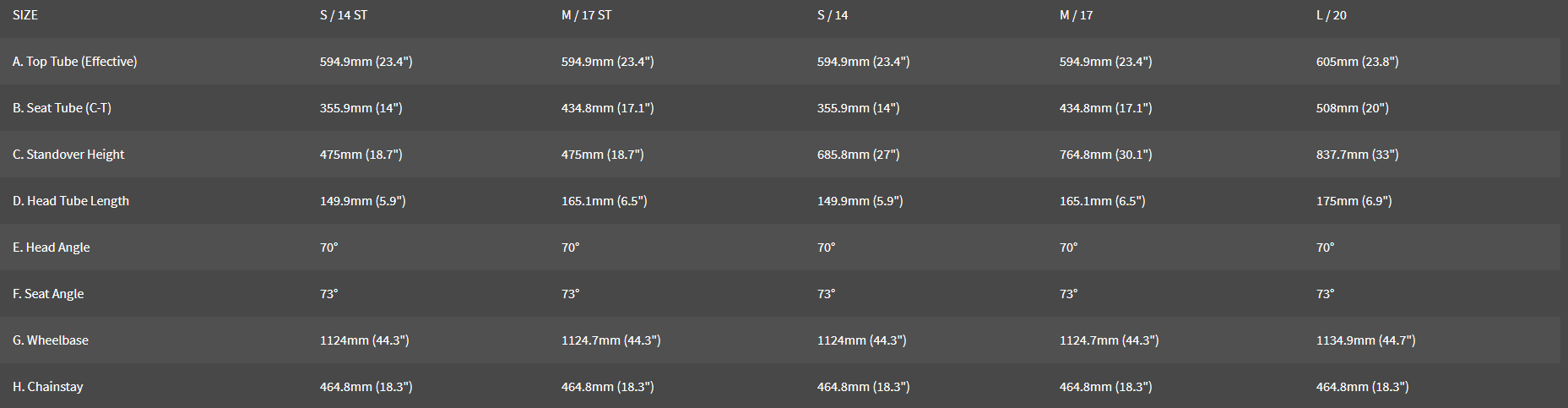Click the S / 14 ST column header
Screen dimensions: 1568x408
coord(343,15)
